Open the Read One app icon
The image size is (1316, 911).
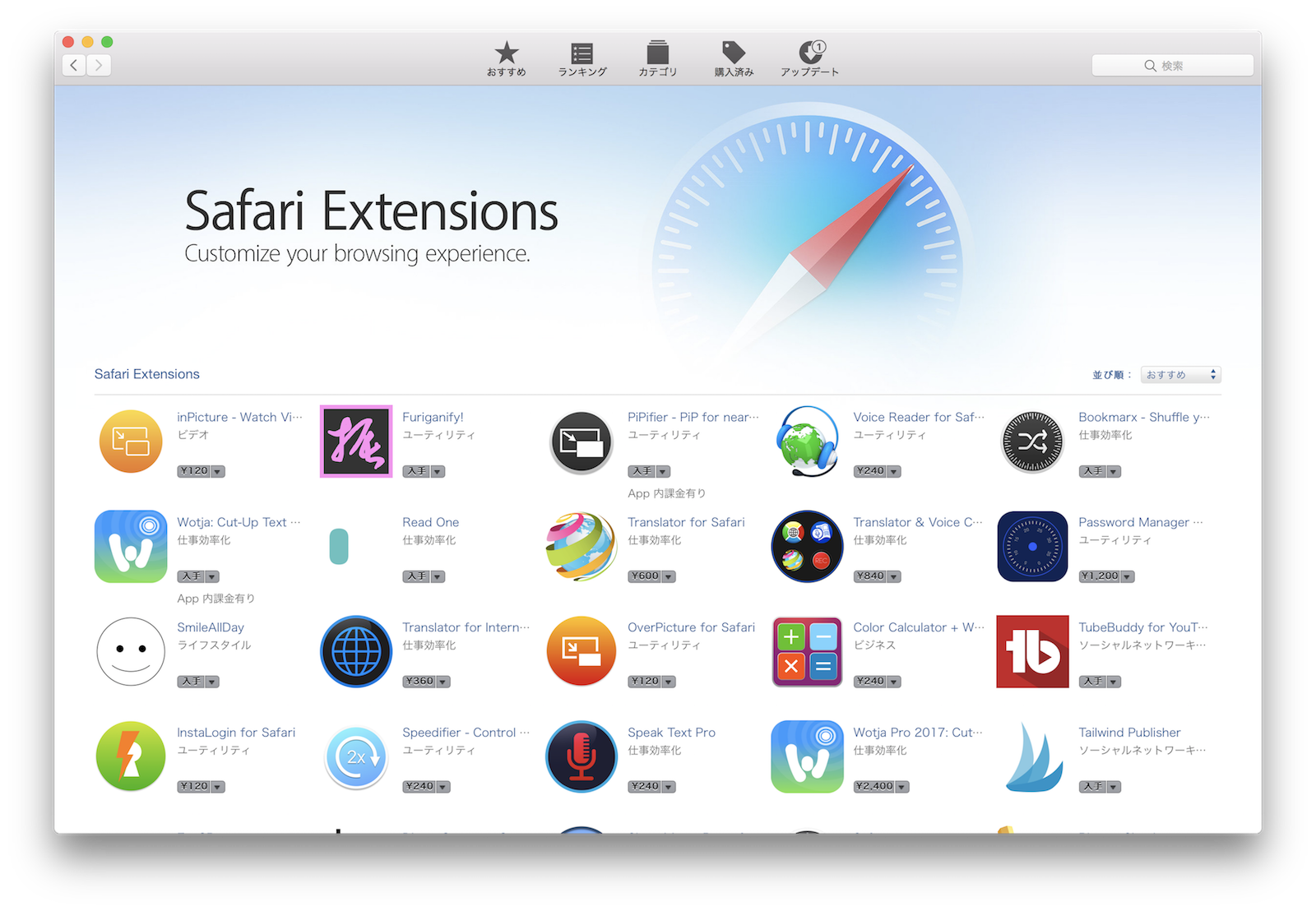[x=339, y=547]
